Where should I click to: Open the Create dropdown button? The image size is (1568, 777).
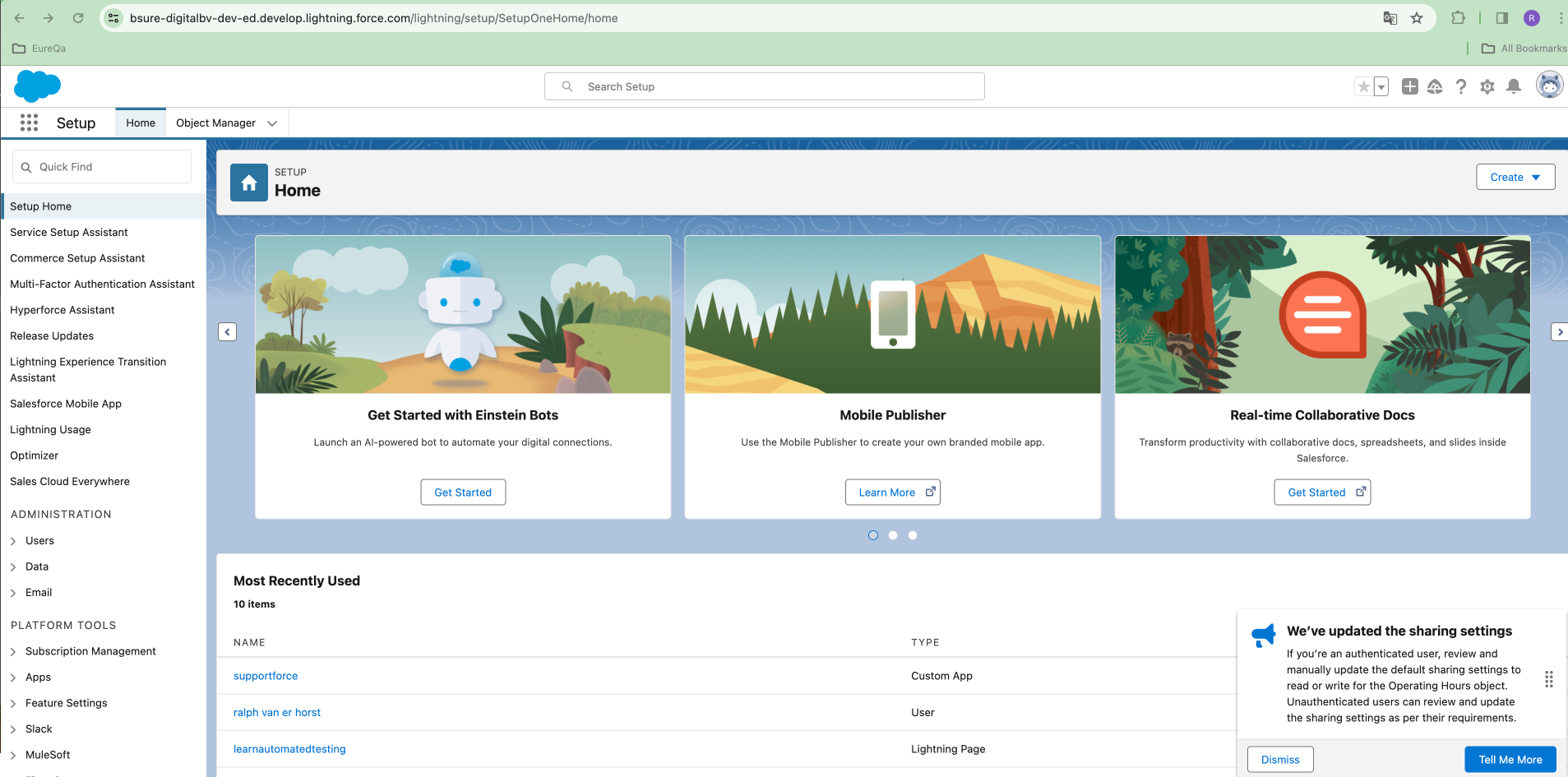1515,177
